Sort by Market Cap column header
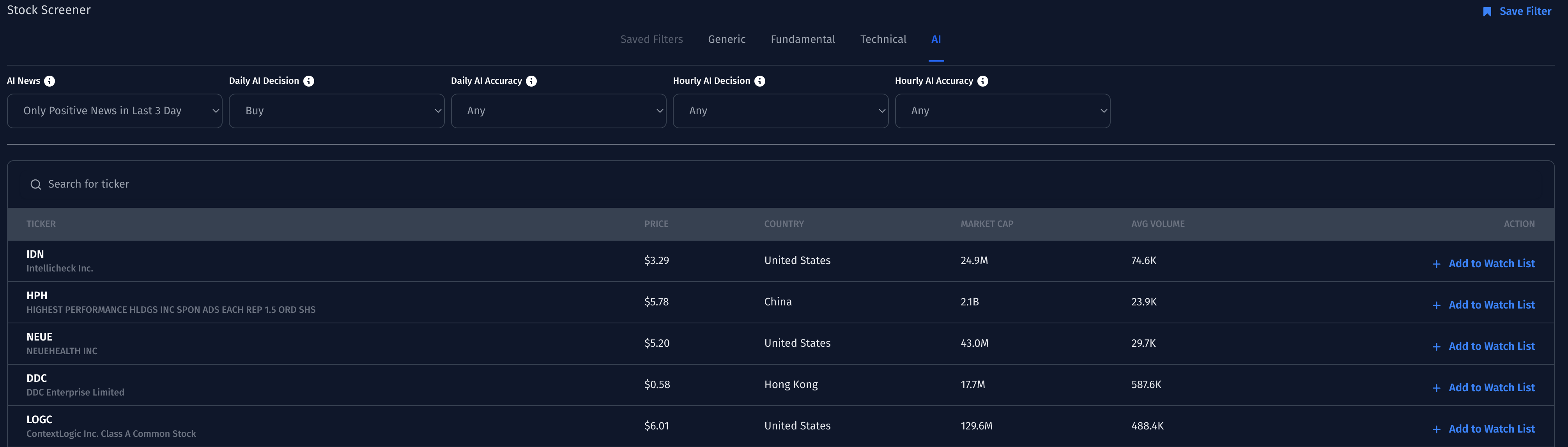The image size is (1568, 447). pyautogui.click(x=987, y=224)
